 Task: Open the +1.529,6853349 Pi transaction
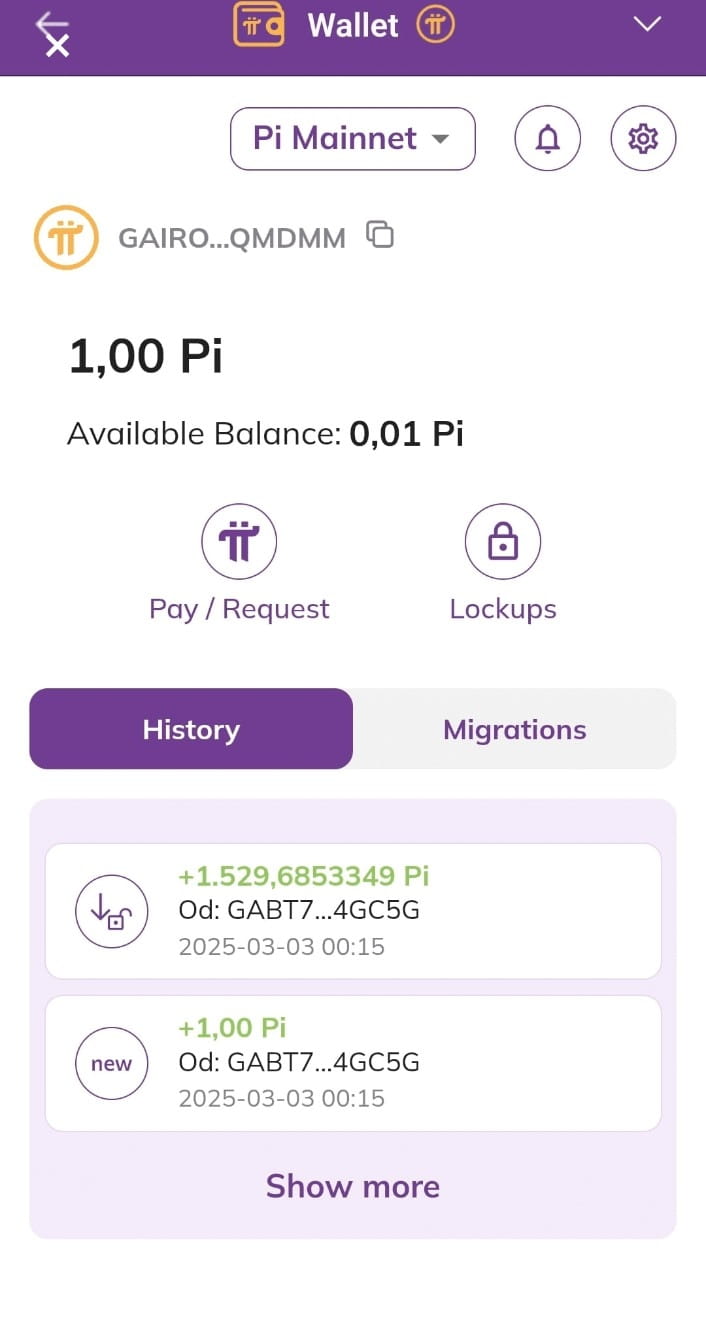tap(353, 911)
